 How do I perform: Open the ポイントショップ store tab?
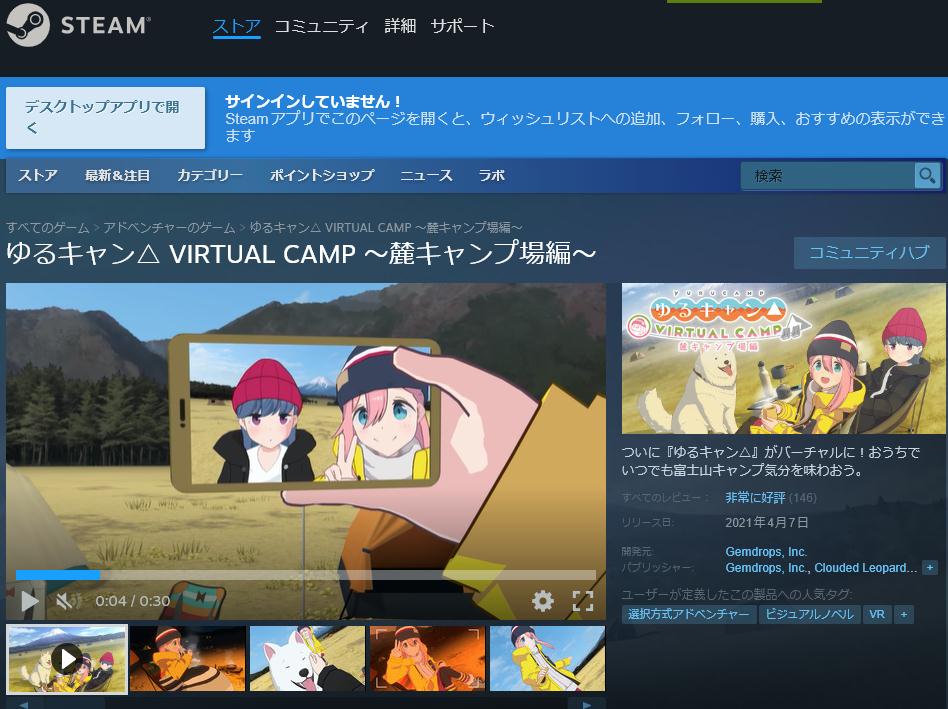(322, 175)
